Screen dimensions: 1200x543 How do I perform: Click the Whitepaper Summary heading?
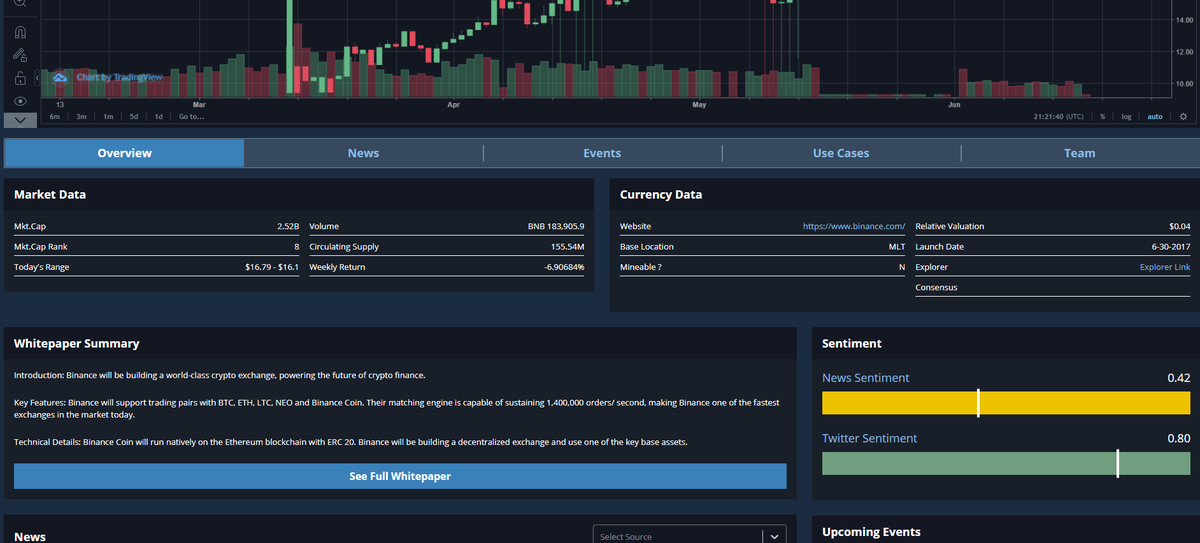pos(76,343)
